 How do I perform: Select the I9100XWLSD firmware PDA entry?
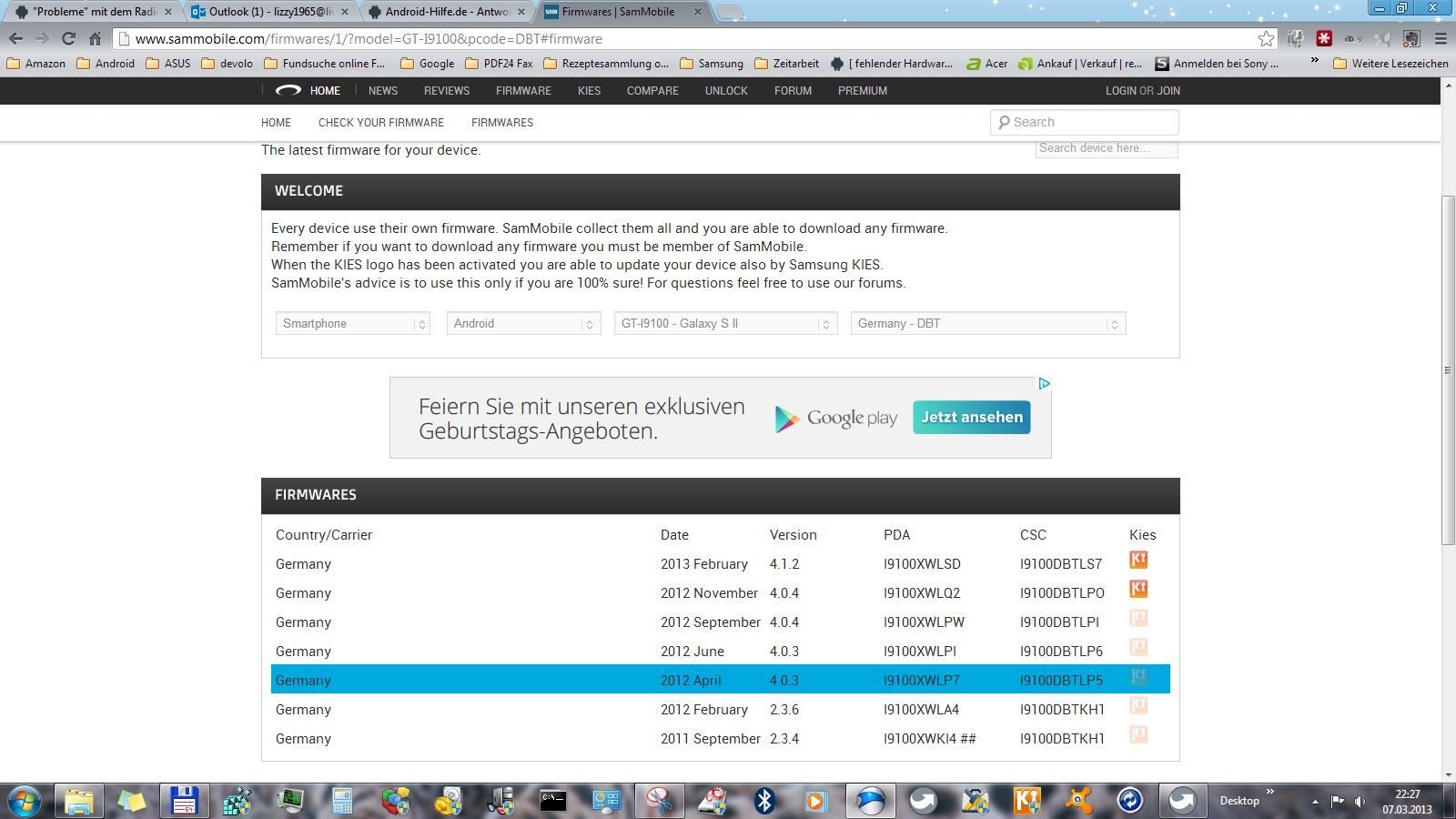coord(922,564)
